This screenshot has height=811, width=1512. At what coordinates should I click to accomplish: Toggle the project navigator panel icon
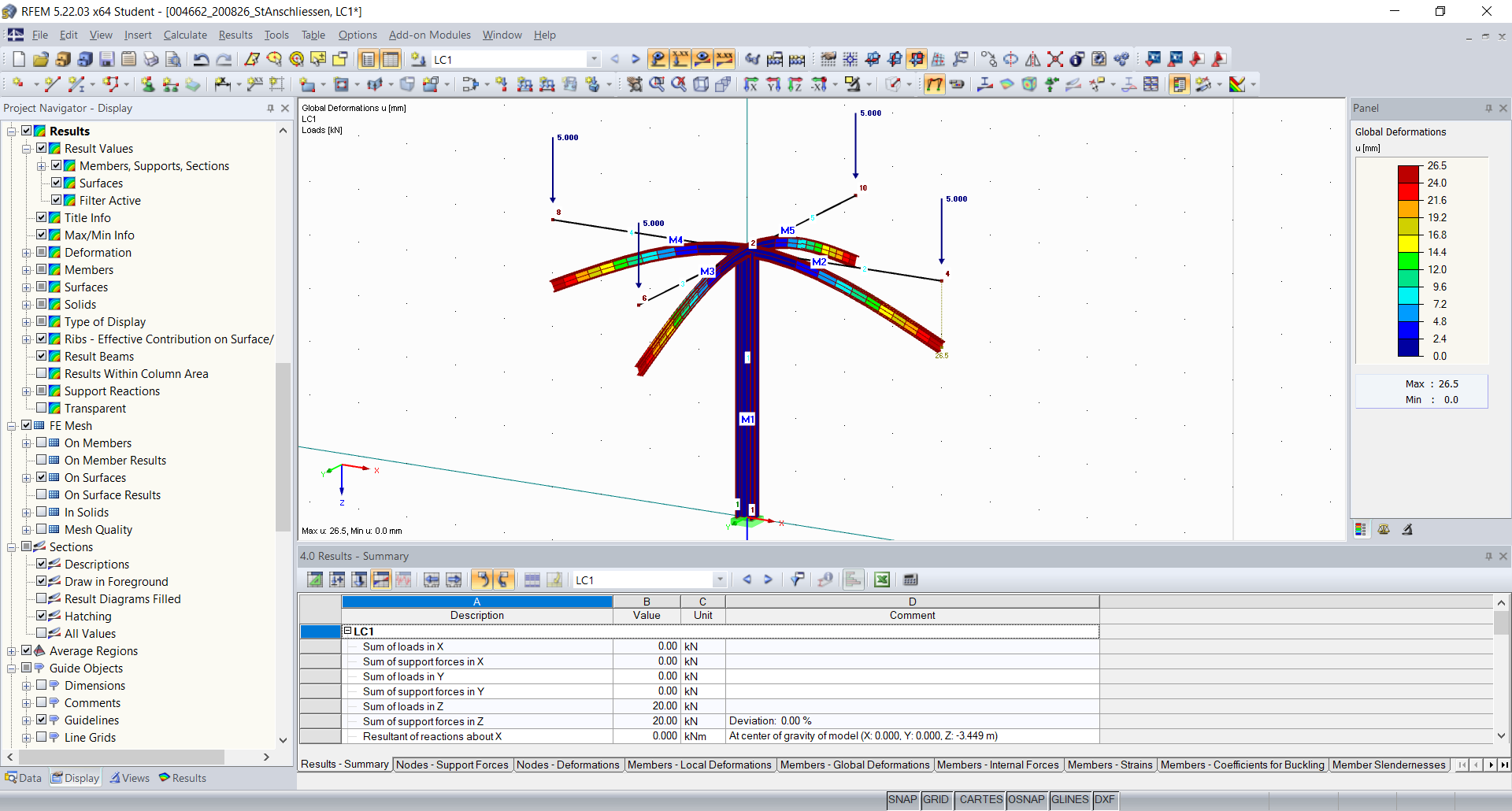tap(369, 59)
